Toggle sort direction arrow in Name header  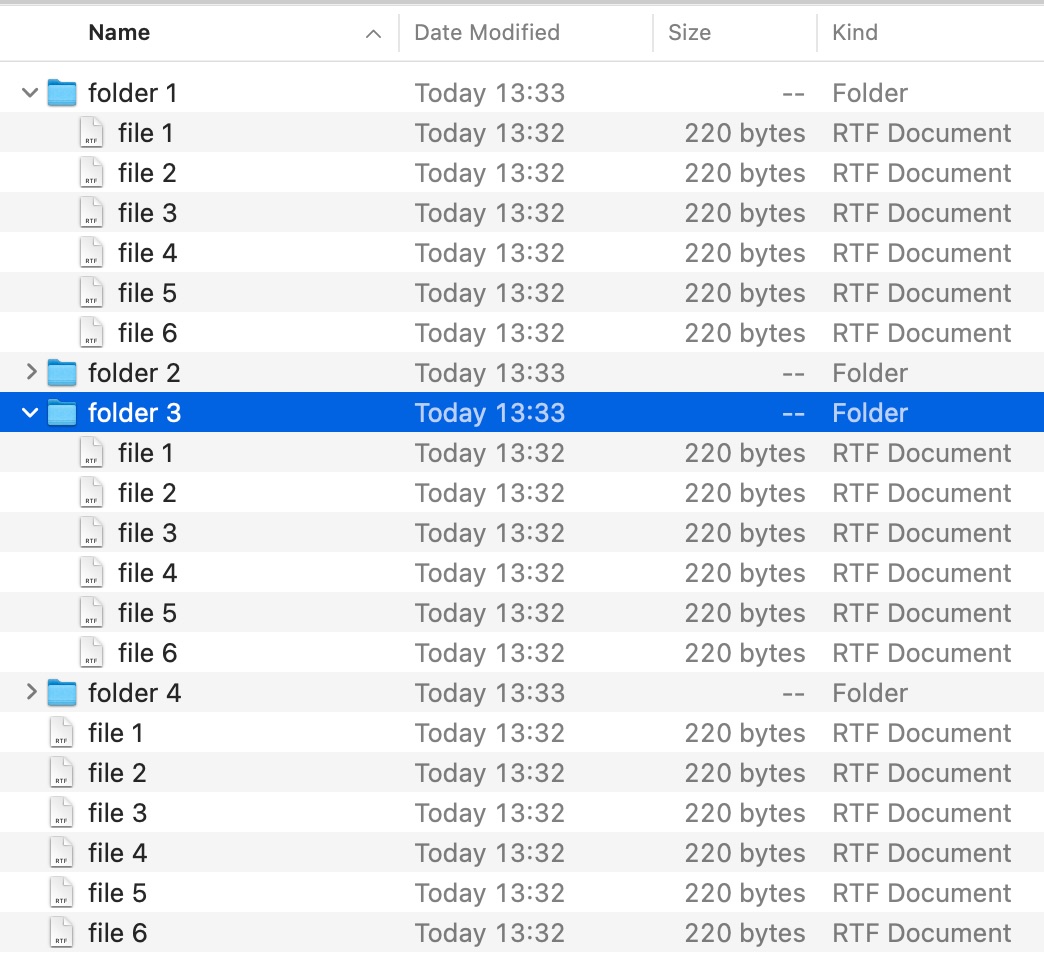click(x=373, y=34)
